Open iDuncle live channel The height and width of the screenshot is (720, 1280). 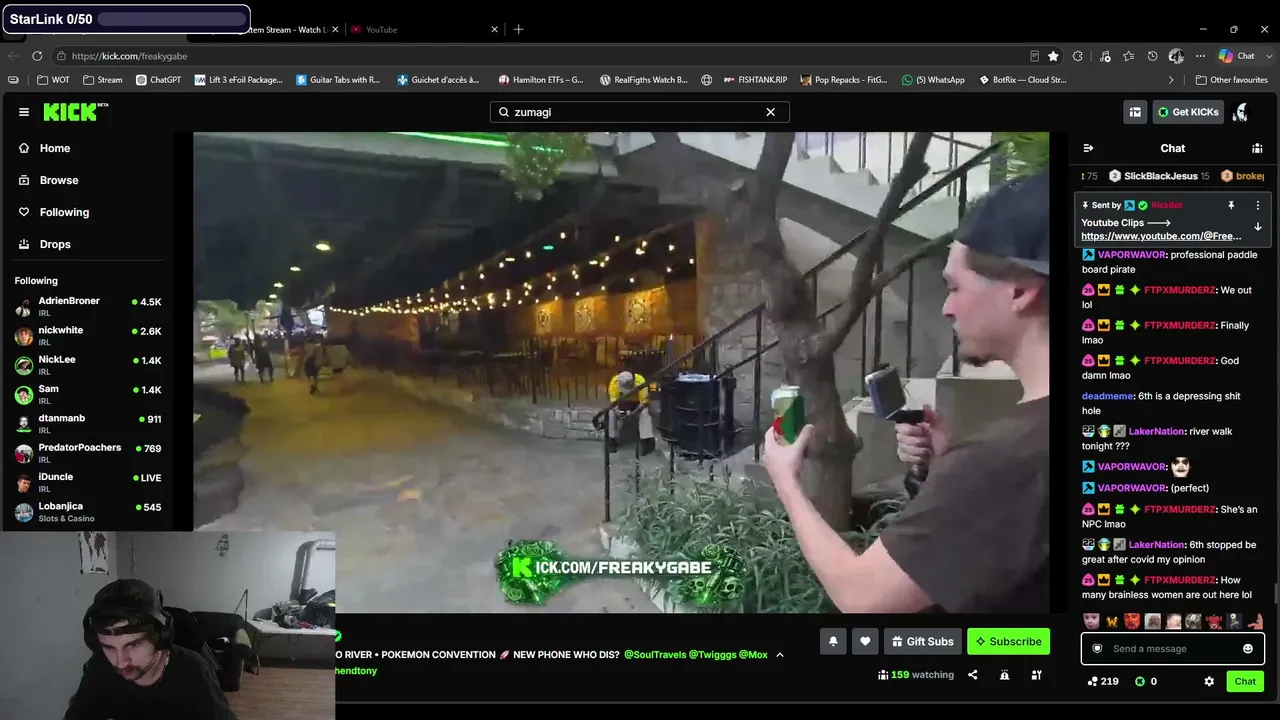[88, 483]
